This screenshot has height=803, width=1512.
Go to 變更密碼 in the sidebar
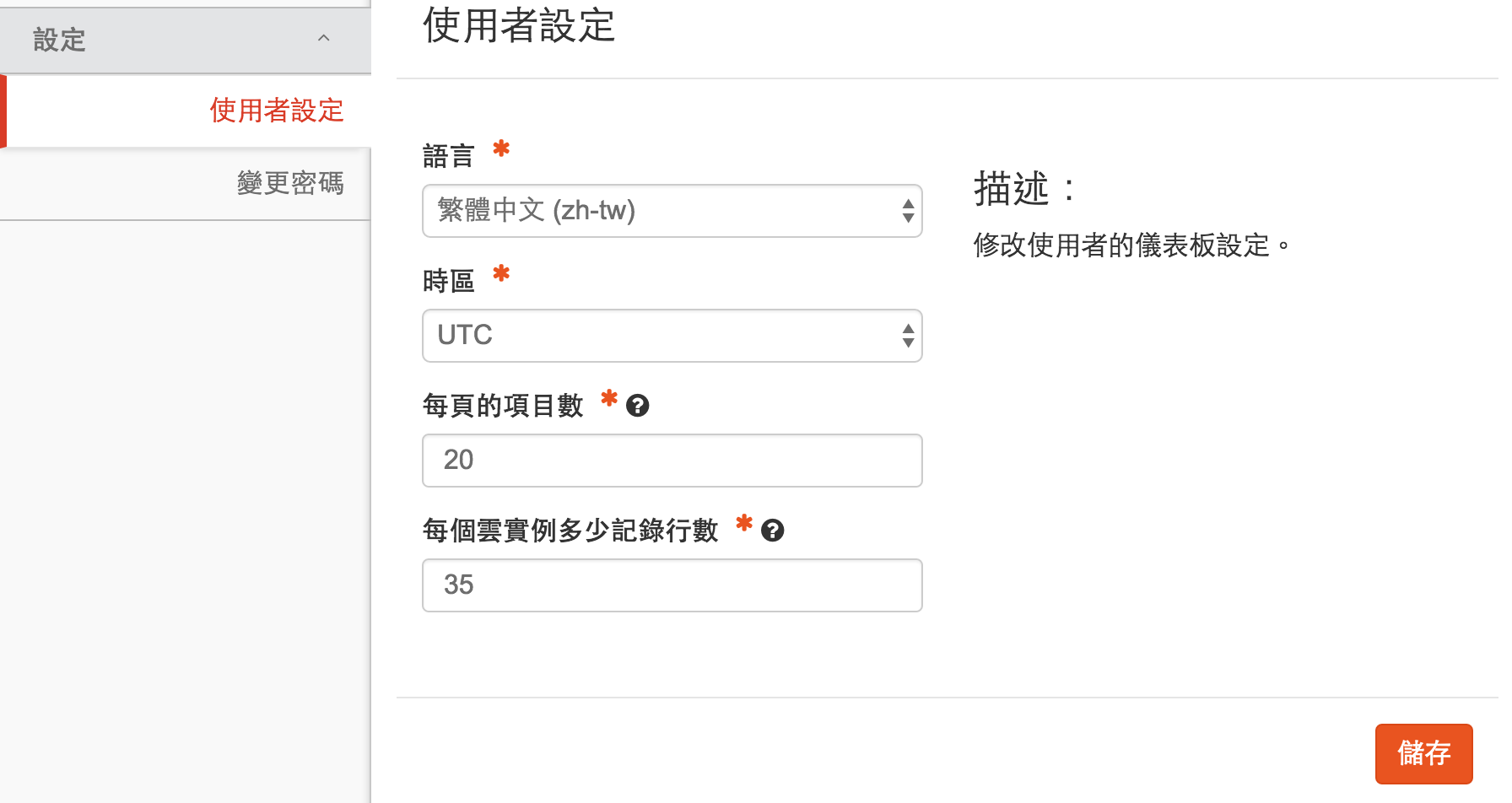coord(289,183)
